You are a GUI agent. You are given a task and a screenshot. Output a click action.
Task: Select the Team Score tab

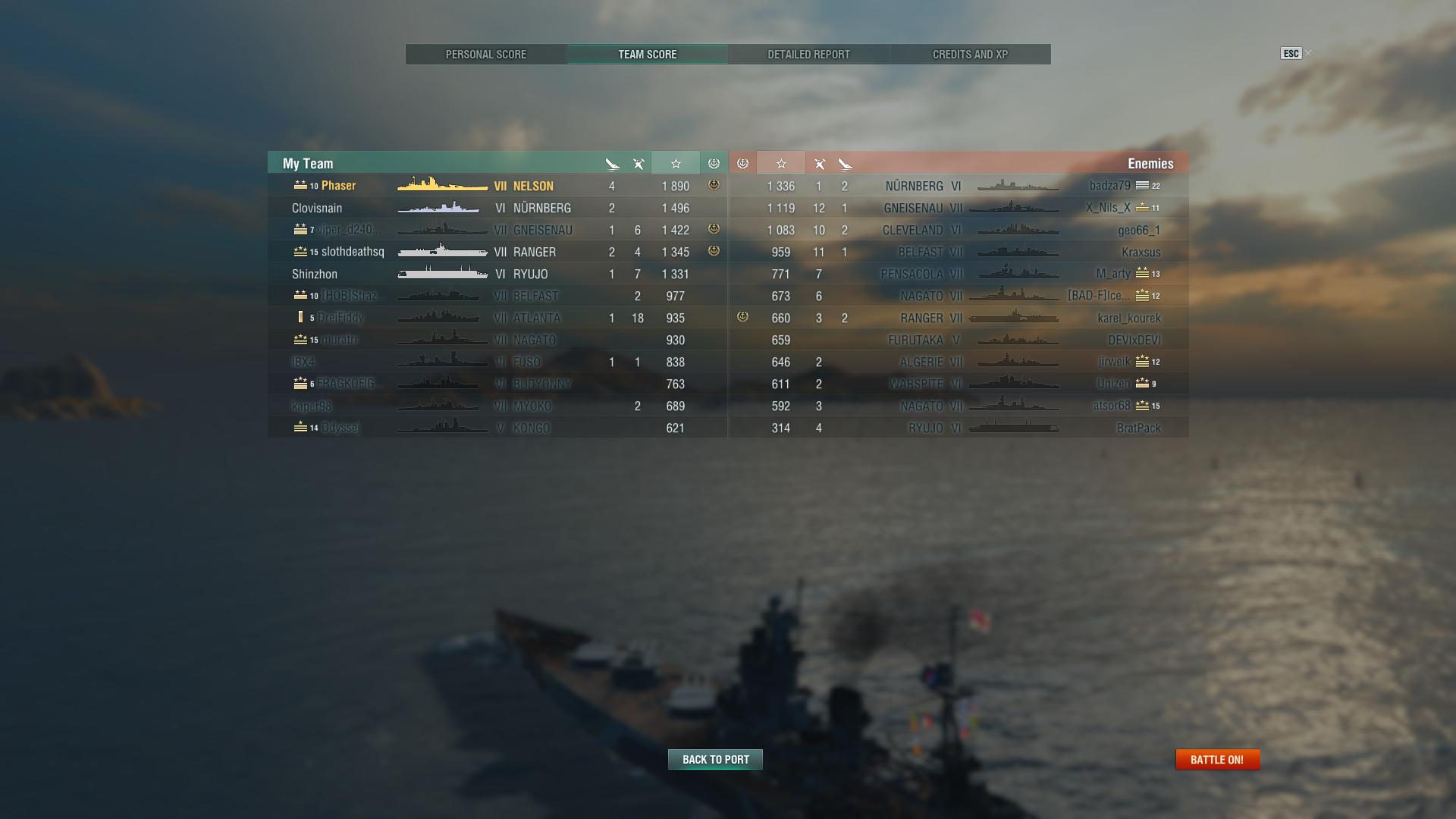click(647, 55)
